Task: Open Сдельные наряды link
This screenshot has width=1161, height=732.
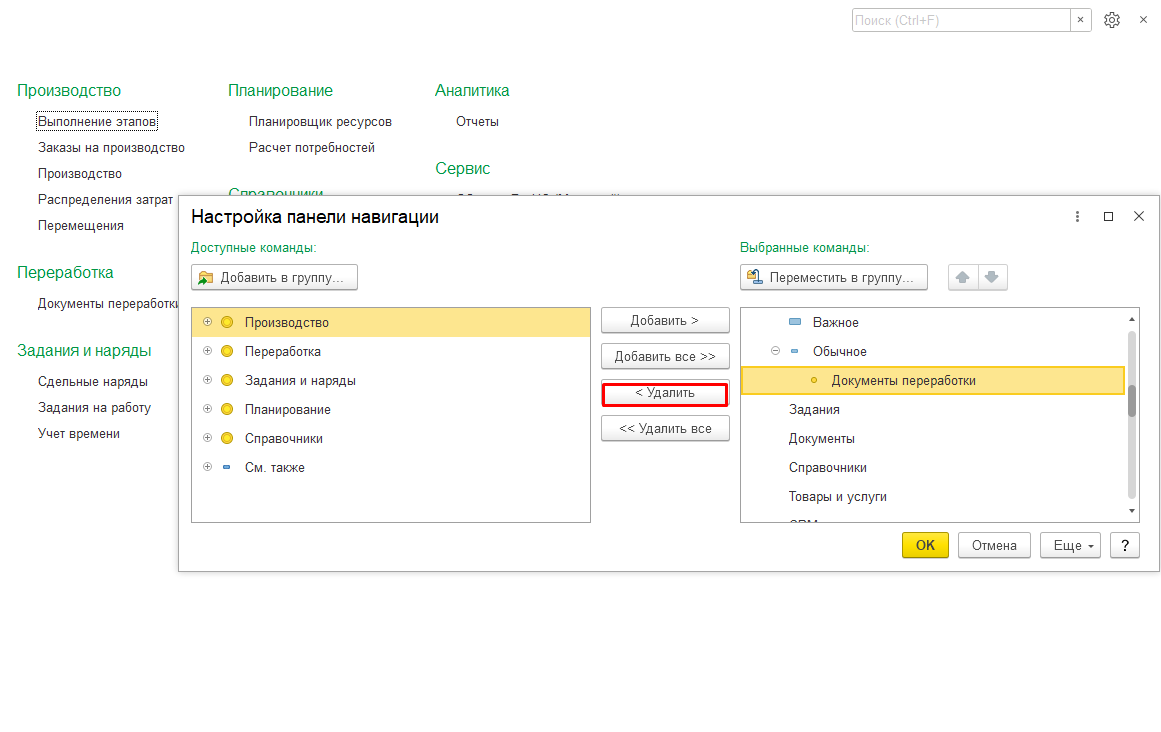Action: click(93, 381)
